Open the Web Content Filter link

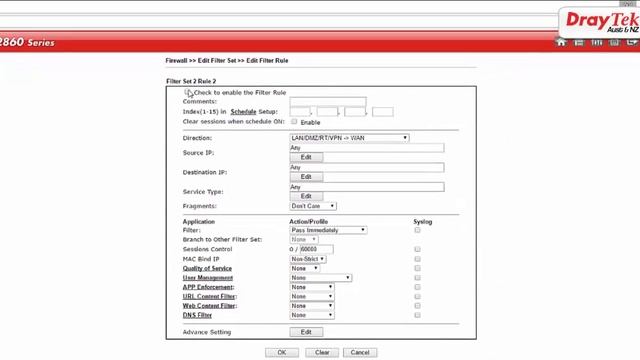[209, 306]
